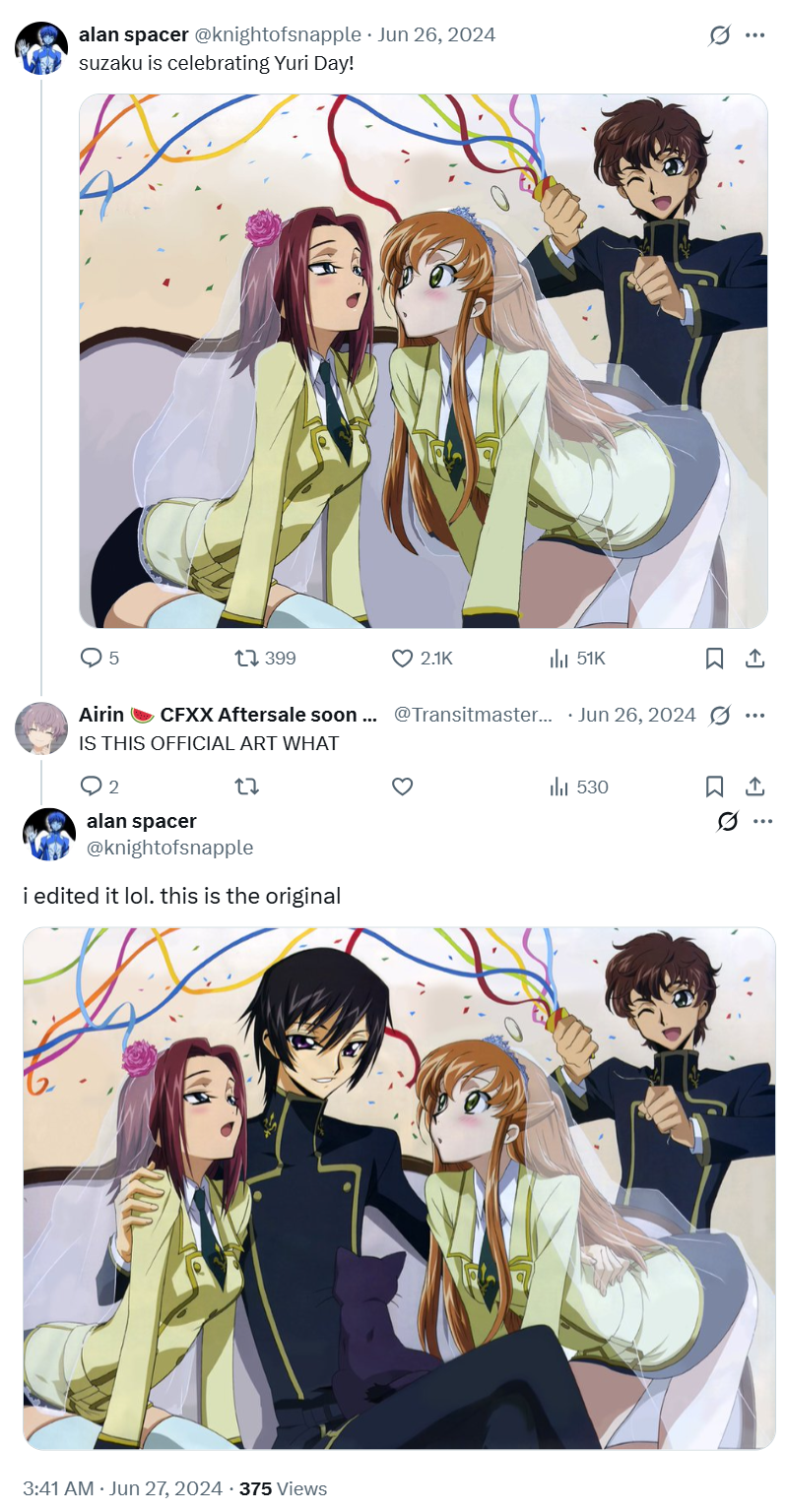Share the first tweet via share icon
Viewport: 786px width, 1512px height.
click(755, 658)
